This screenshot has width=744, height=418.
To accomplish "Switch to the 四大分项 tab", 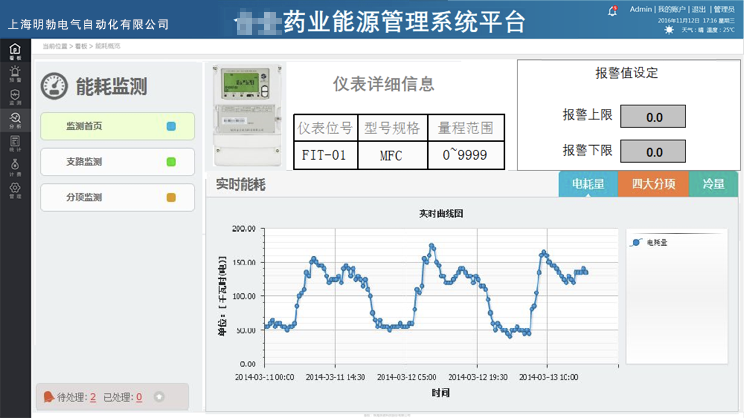I will (x=653, y=184).
